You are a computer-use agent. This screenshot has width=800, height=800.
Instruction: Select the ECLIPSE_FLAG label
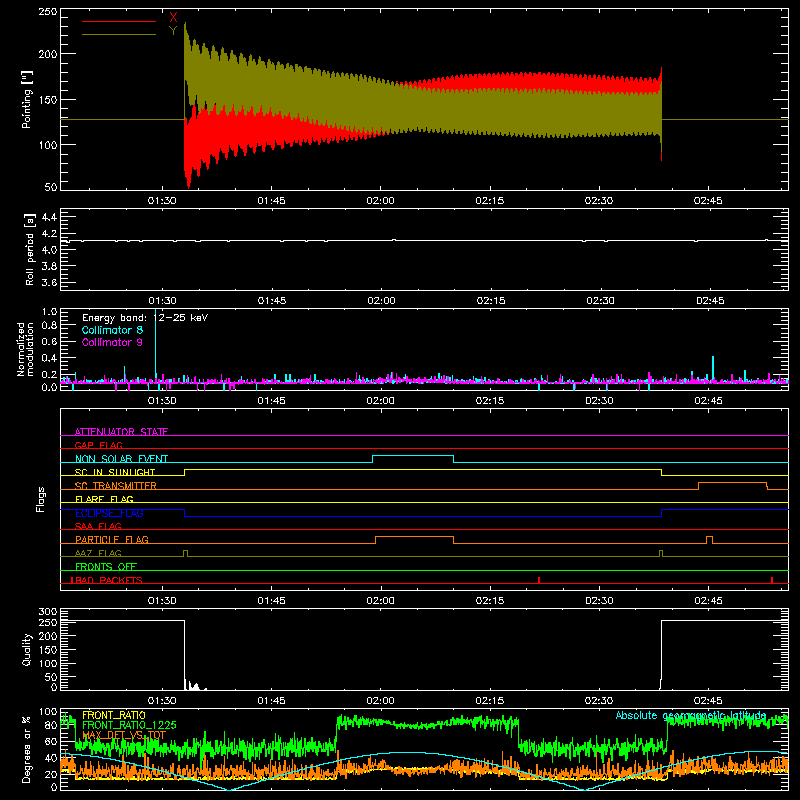[x=109, y=513]
